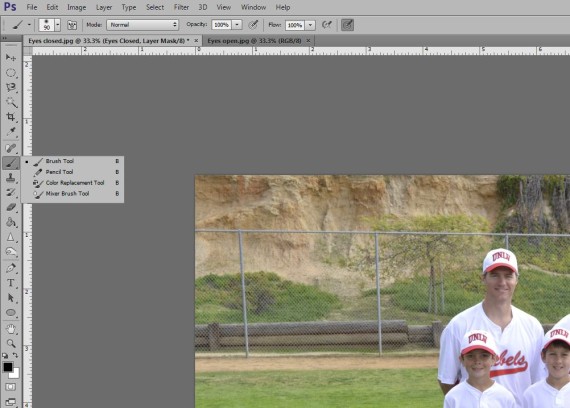The image size is (570, 408).
Task: Select the Eyedropper tool
Action: [11, 131]
